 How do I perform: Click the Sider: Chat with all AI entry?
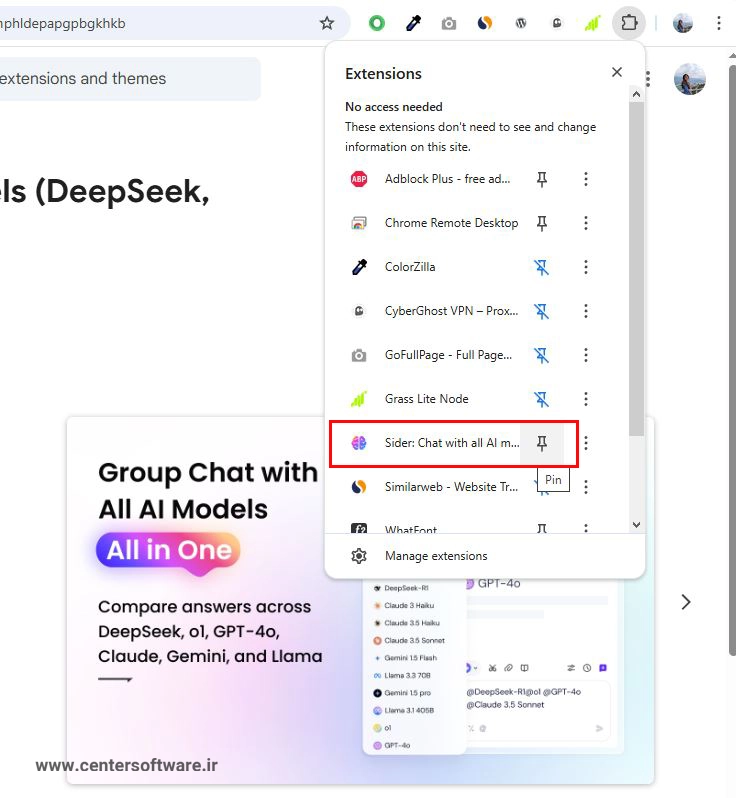click(x=432, y=443)
